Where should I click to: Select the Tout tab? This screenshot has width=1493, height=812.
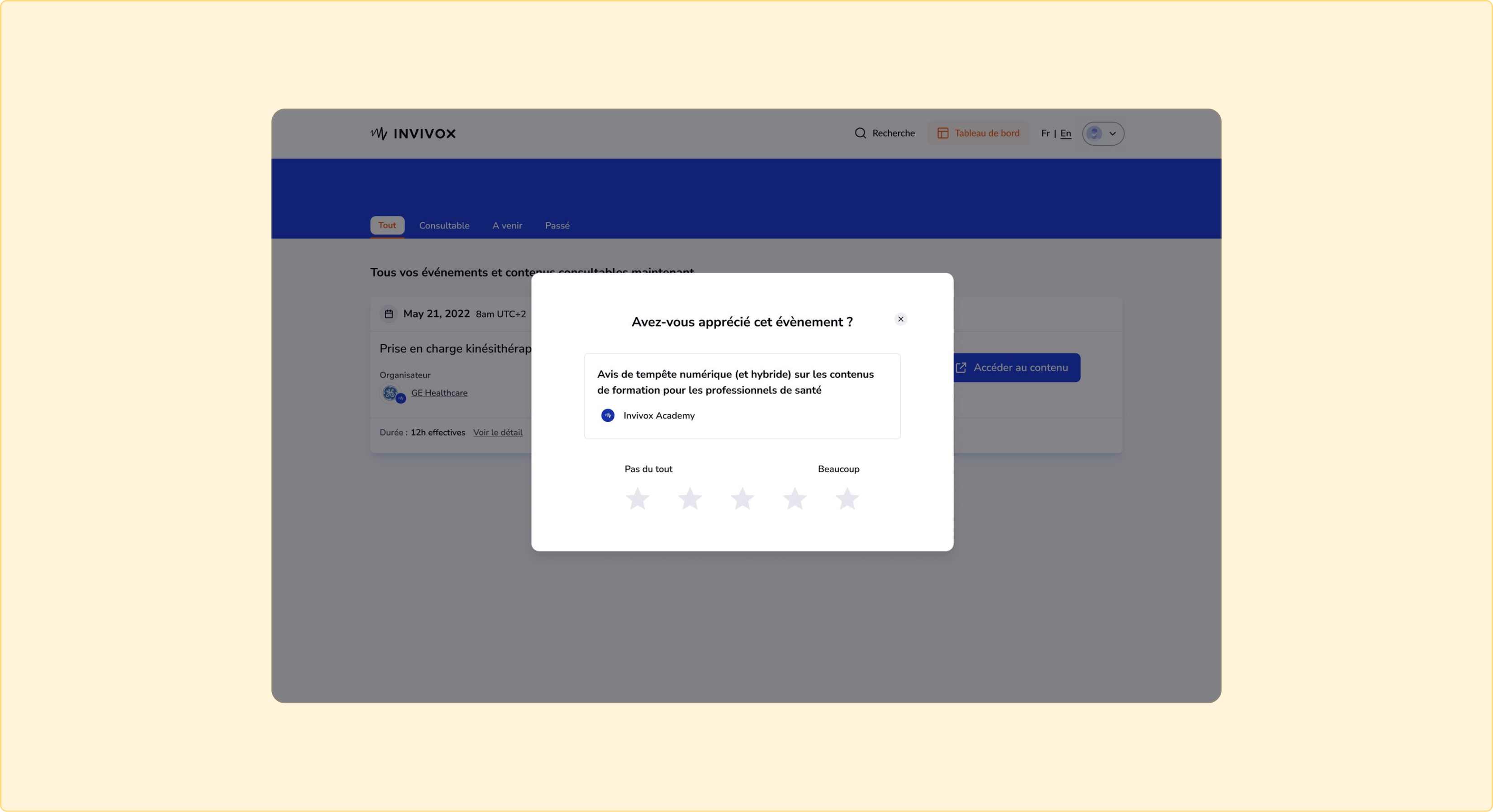click(x=387, y=225)
